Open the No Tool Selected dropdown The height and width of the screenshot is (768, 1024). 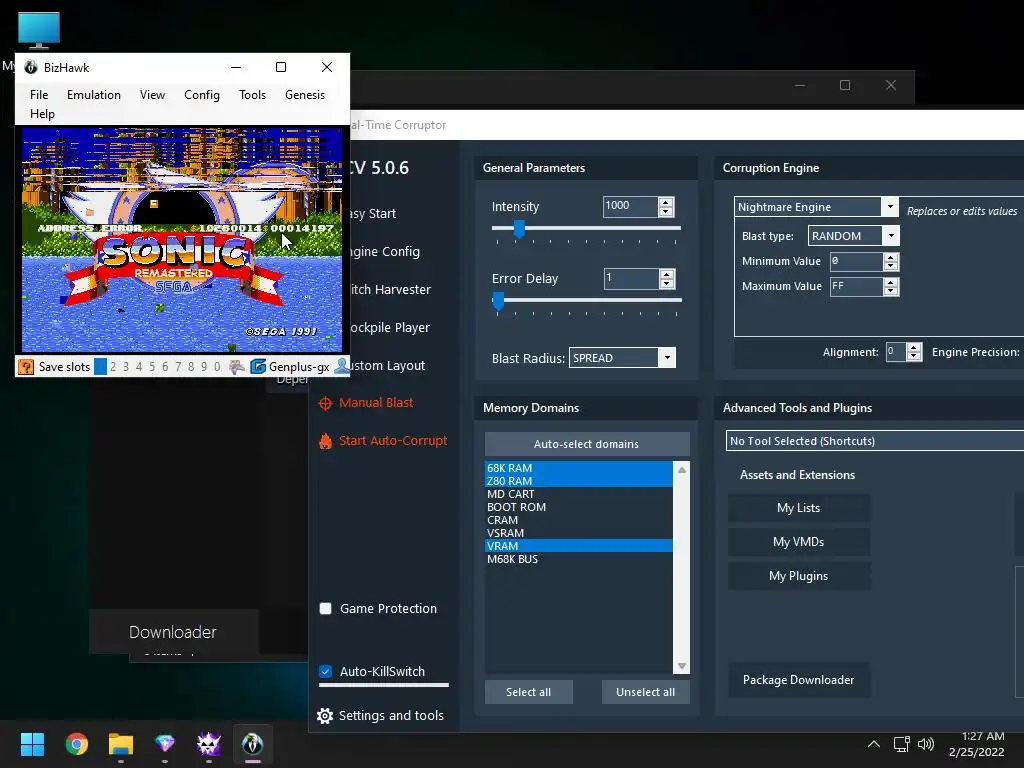tap(874, 441)
